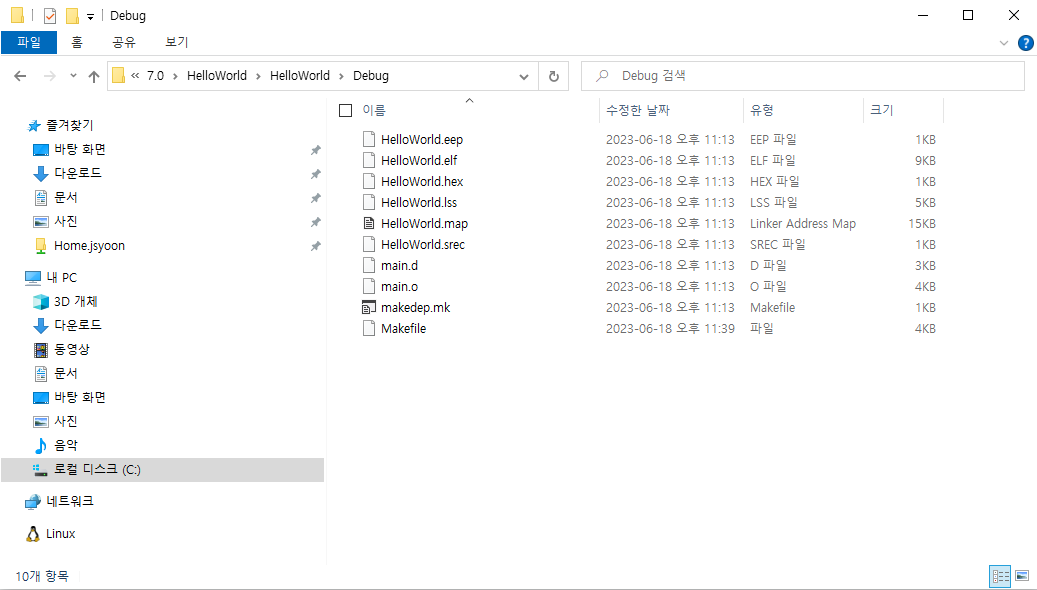Screen dimensions: 1037x590
Task: Open pinned 다운로드 under 즐겨찾기
Action: pyautogui.click(x=77, y=173)
